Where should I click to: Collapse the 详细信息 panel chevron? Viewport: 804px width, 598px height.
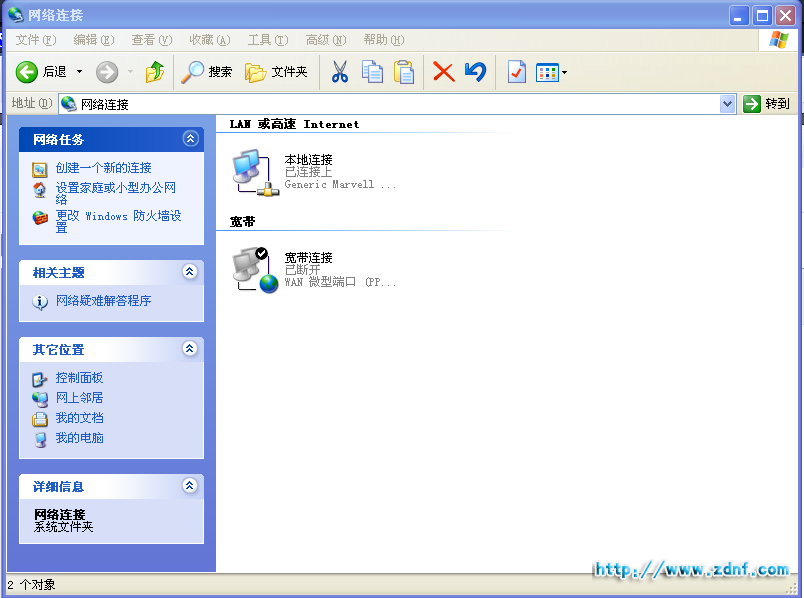(190, 485)
